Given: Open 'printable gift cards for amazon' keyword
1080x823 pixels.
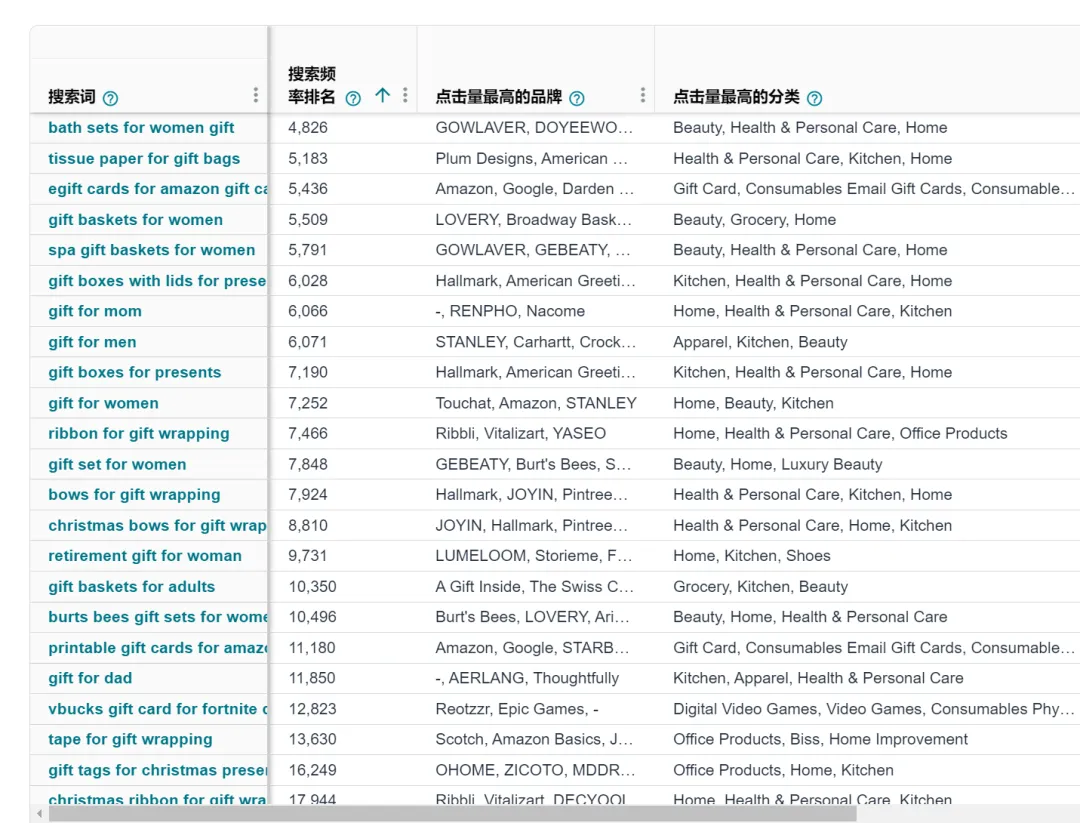Looking at the screenshot, I should (x=158, y=648).
